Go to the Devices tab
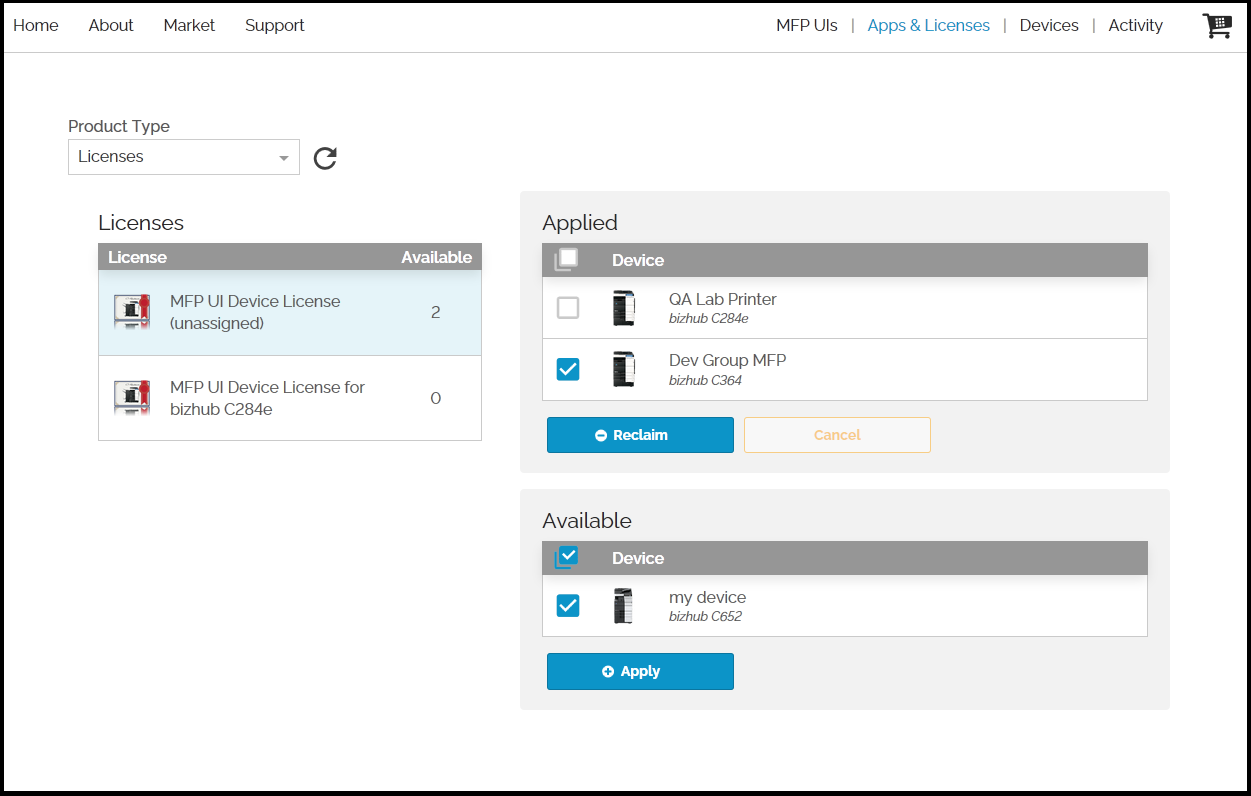Screen dimensions: 1251x796 (x=1048, y=26)
